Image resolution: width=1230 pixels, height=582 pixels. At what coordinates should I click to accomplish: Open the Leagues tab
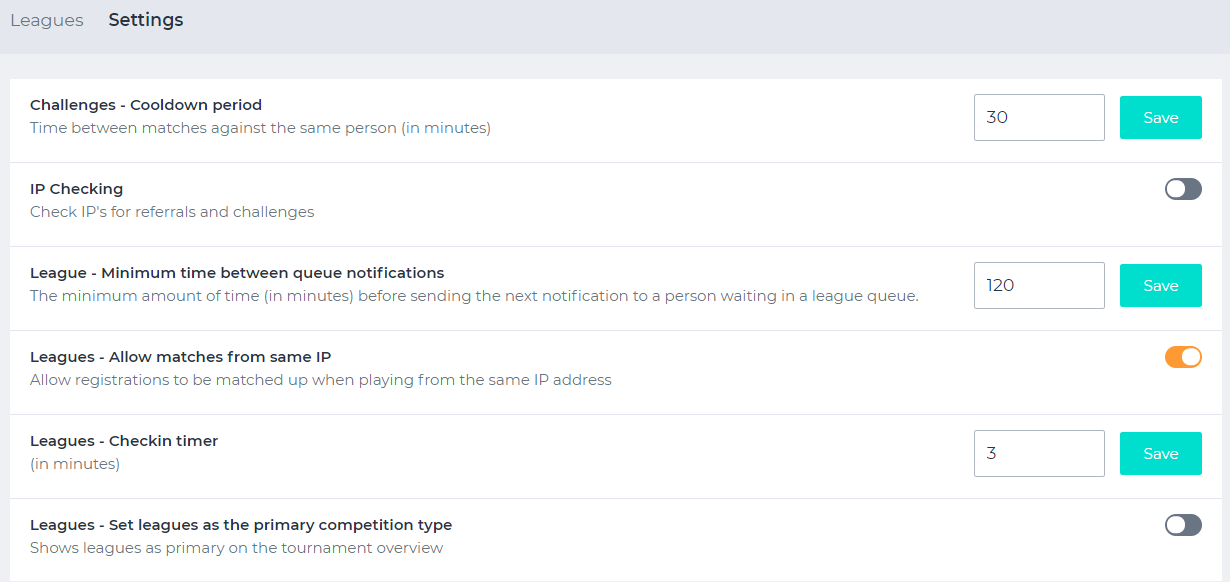[47, 20]
